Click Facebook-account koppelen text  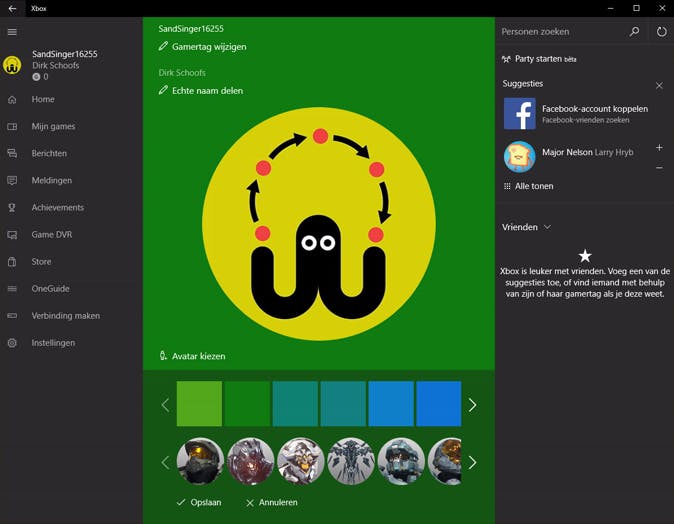coord(595,109)
